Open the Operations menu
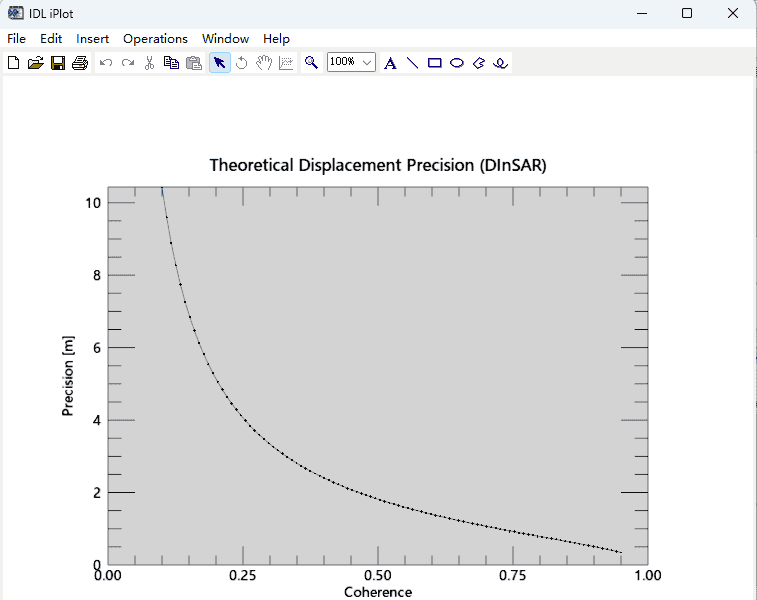757x600 pixels. point(155,39)
